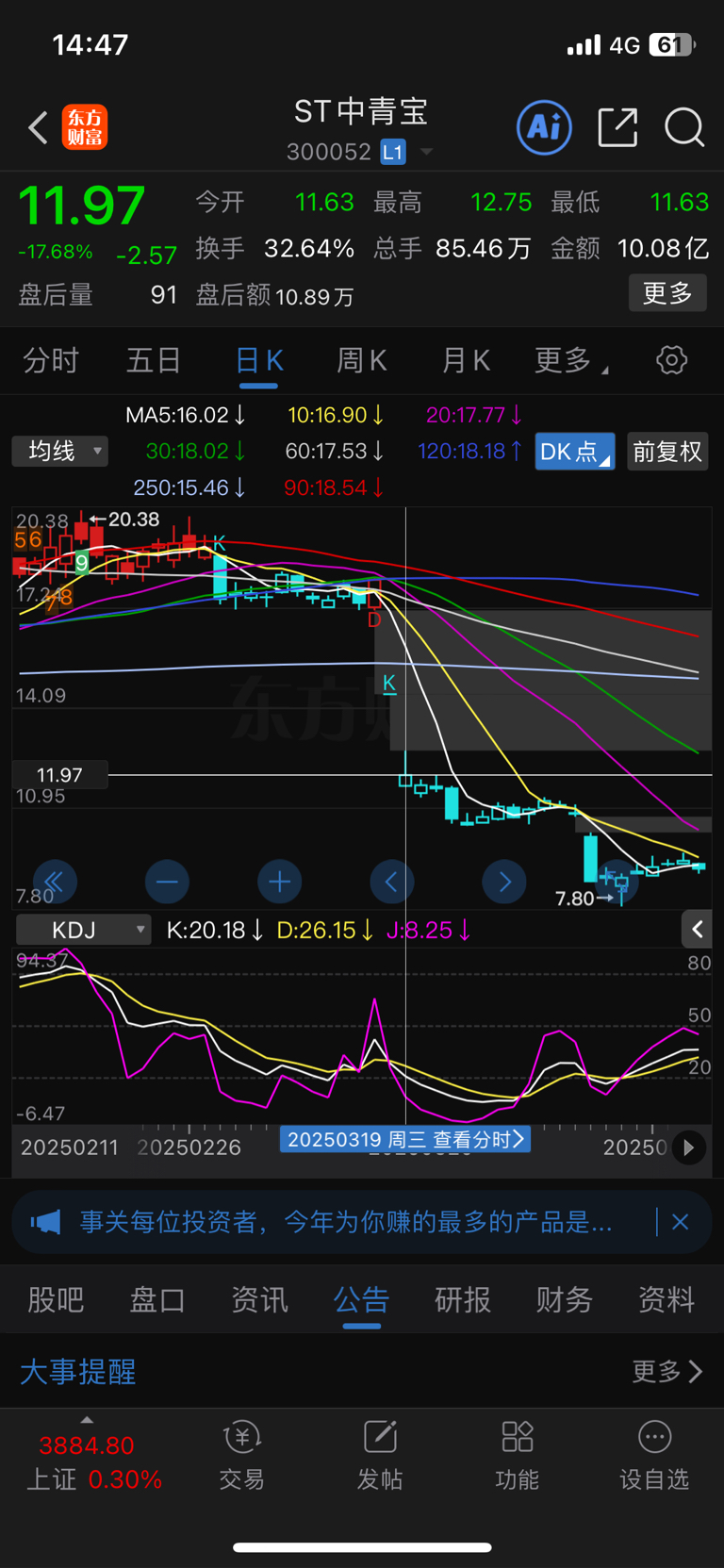Tap red 90:18.54 MA value

click(334, 487)
